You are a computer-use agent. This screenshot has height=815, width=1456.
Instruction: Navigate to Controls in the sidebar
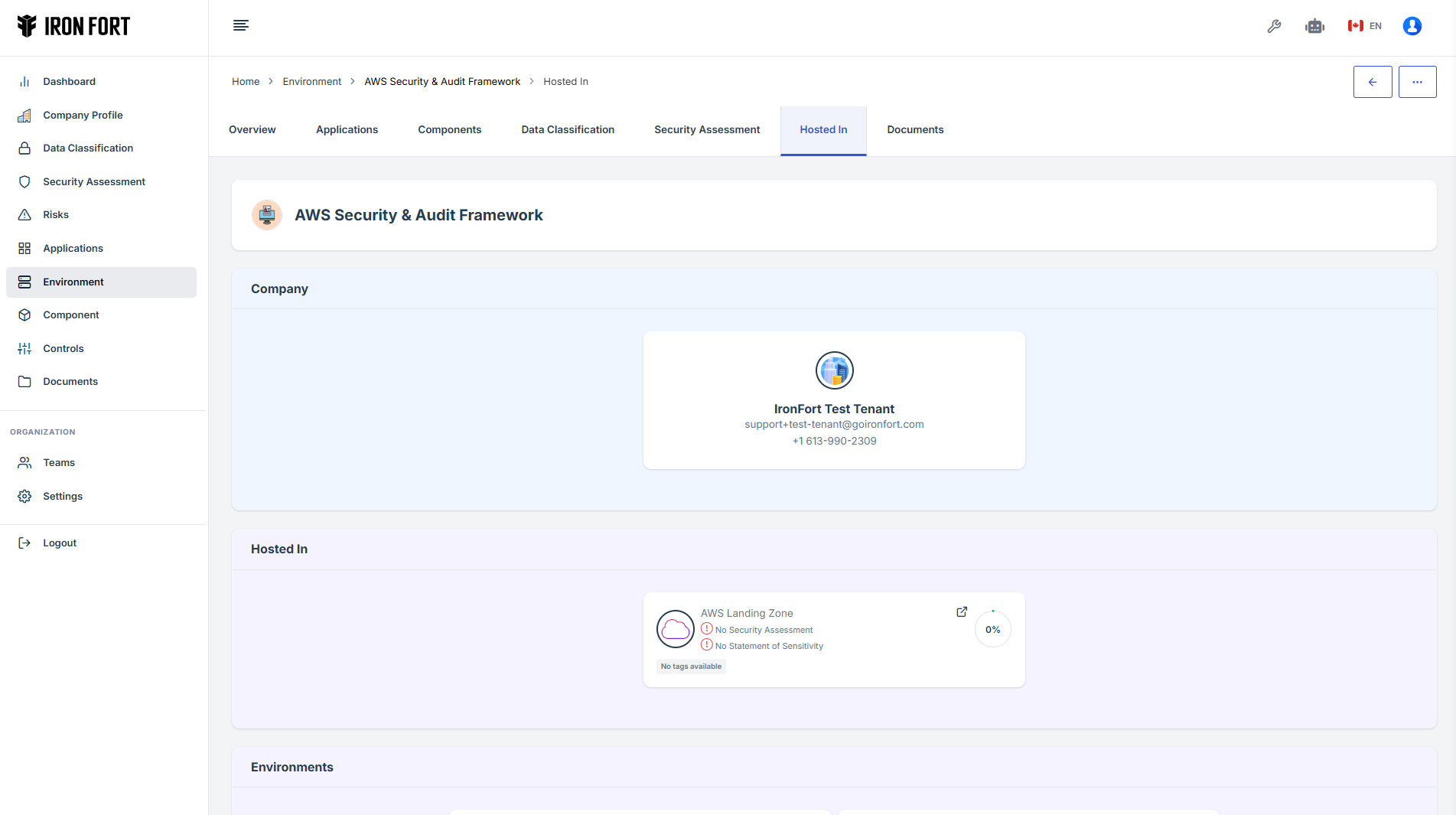coord(64,349)
